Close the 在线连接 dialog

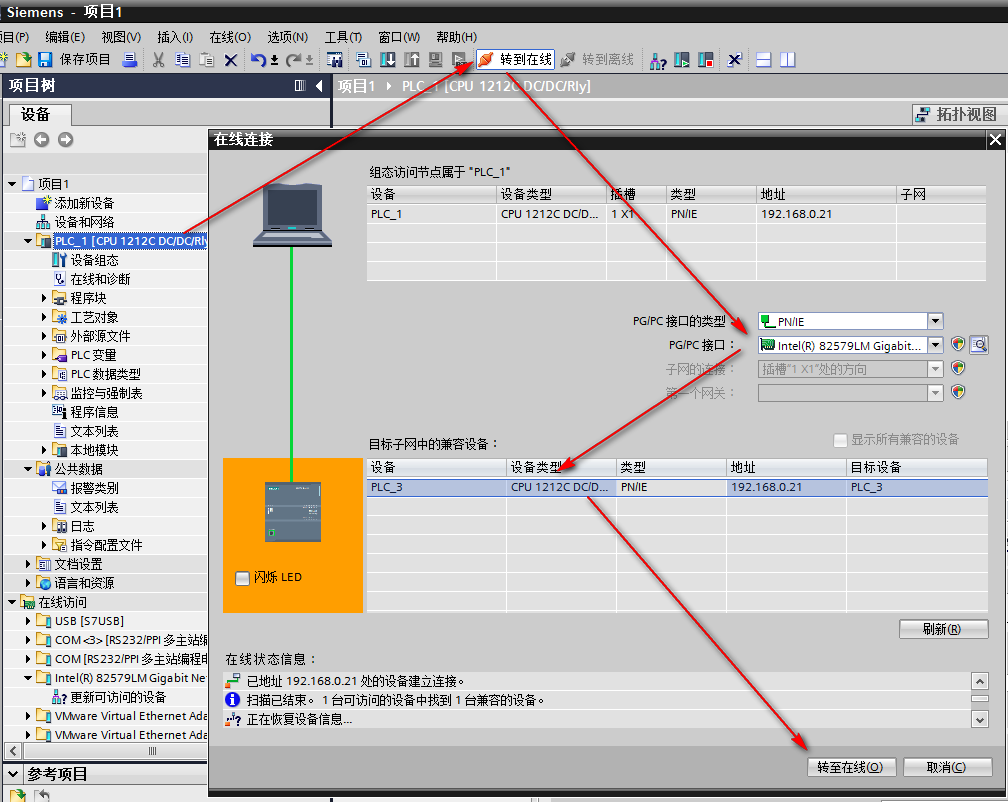[x=995, y=139]
